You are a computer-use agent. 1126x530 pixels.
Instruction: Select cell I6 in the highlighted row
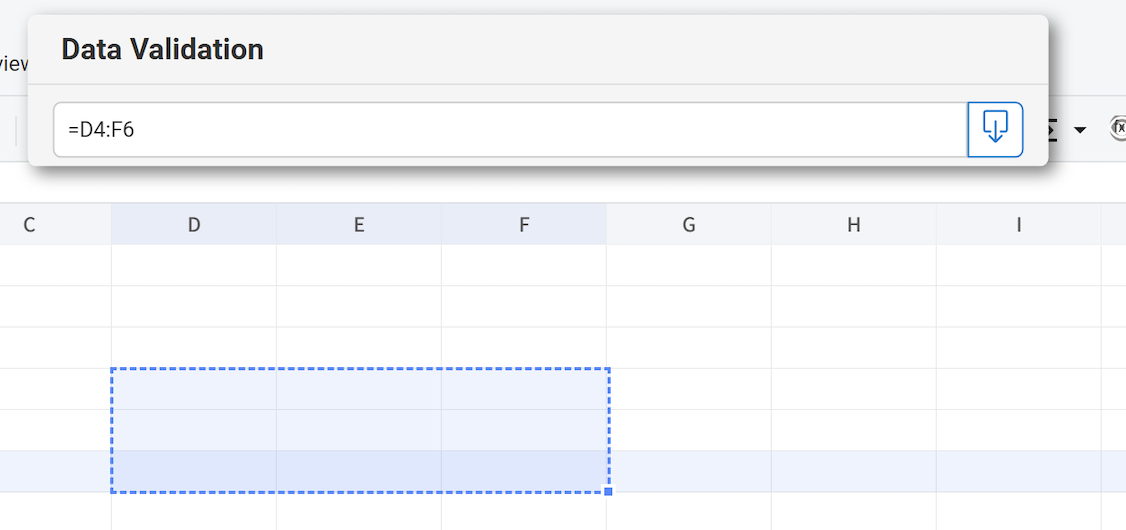(x=1019, y=471)
